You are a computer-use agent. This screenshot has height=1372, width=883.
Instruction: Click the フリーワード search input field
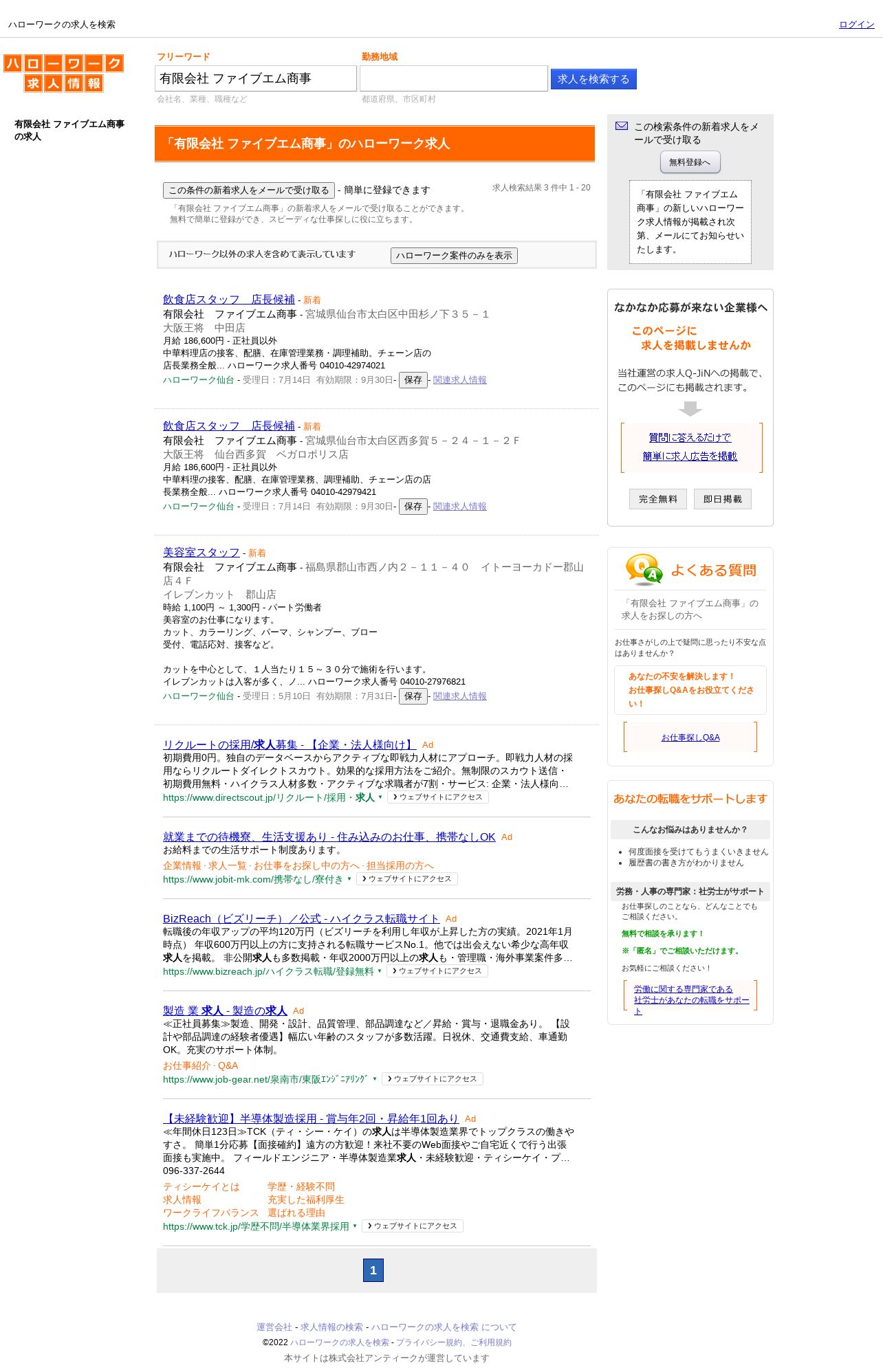(256, 78)
